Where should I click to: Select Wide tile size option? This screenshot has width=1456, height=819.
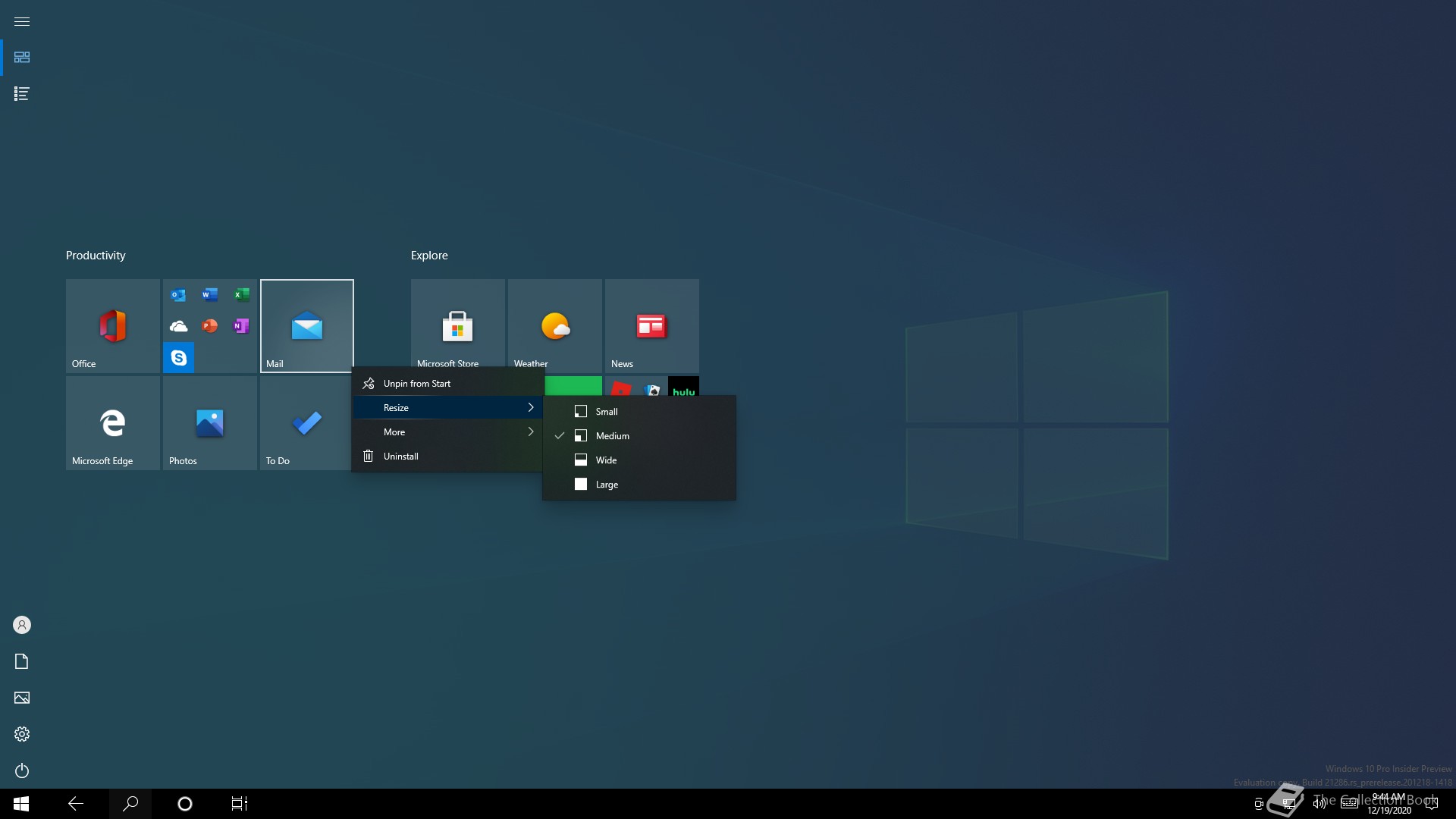(606, 460)
